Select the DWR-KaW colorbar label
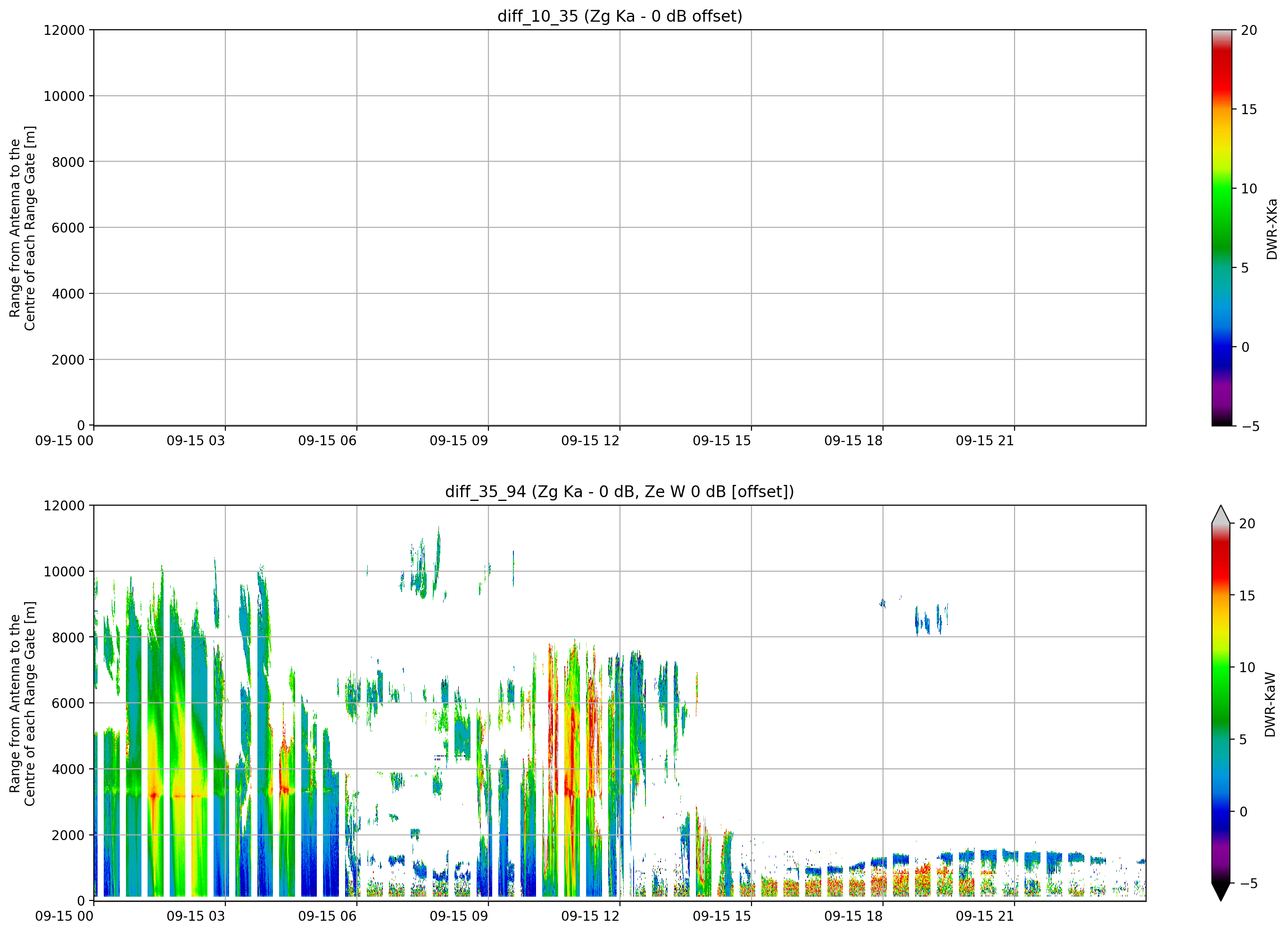This screenshot has width=1288, height=933. pos(1271,705)
